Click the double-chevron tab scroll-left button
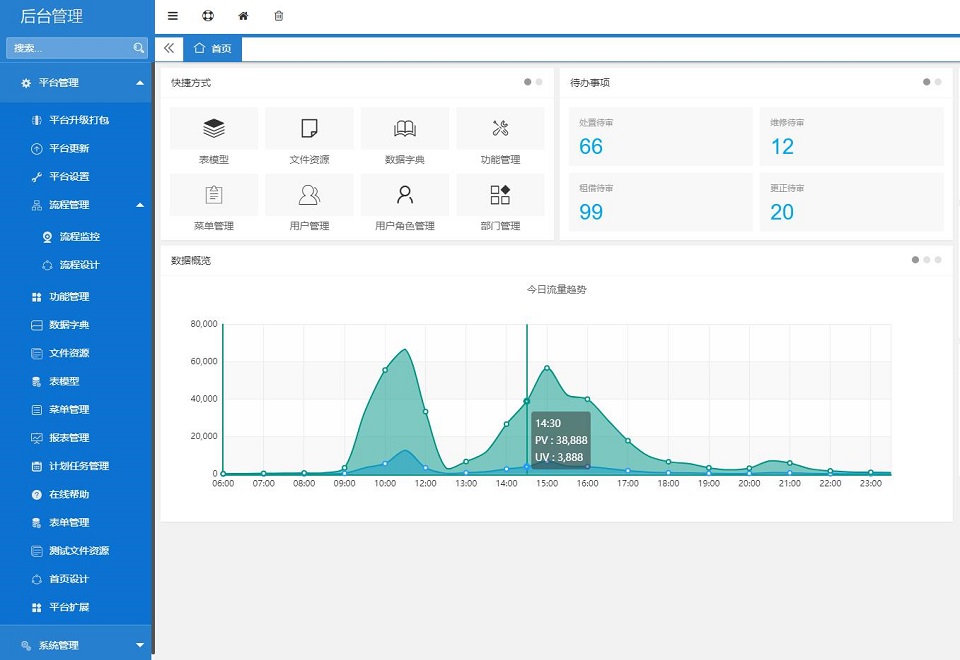Screen dimensions: 960x660 168,48
